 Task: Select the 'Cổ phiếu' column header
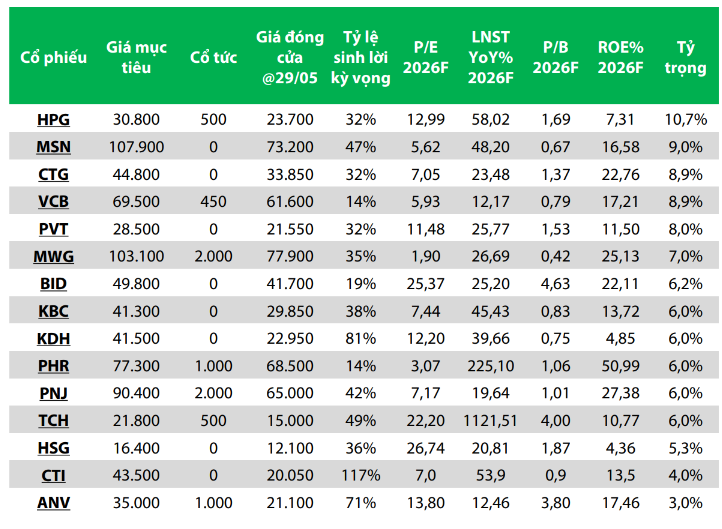53,58
